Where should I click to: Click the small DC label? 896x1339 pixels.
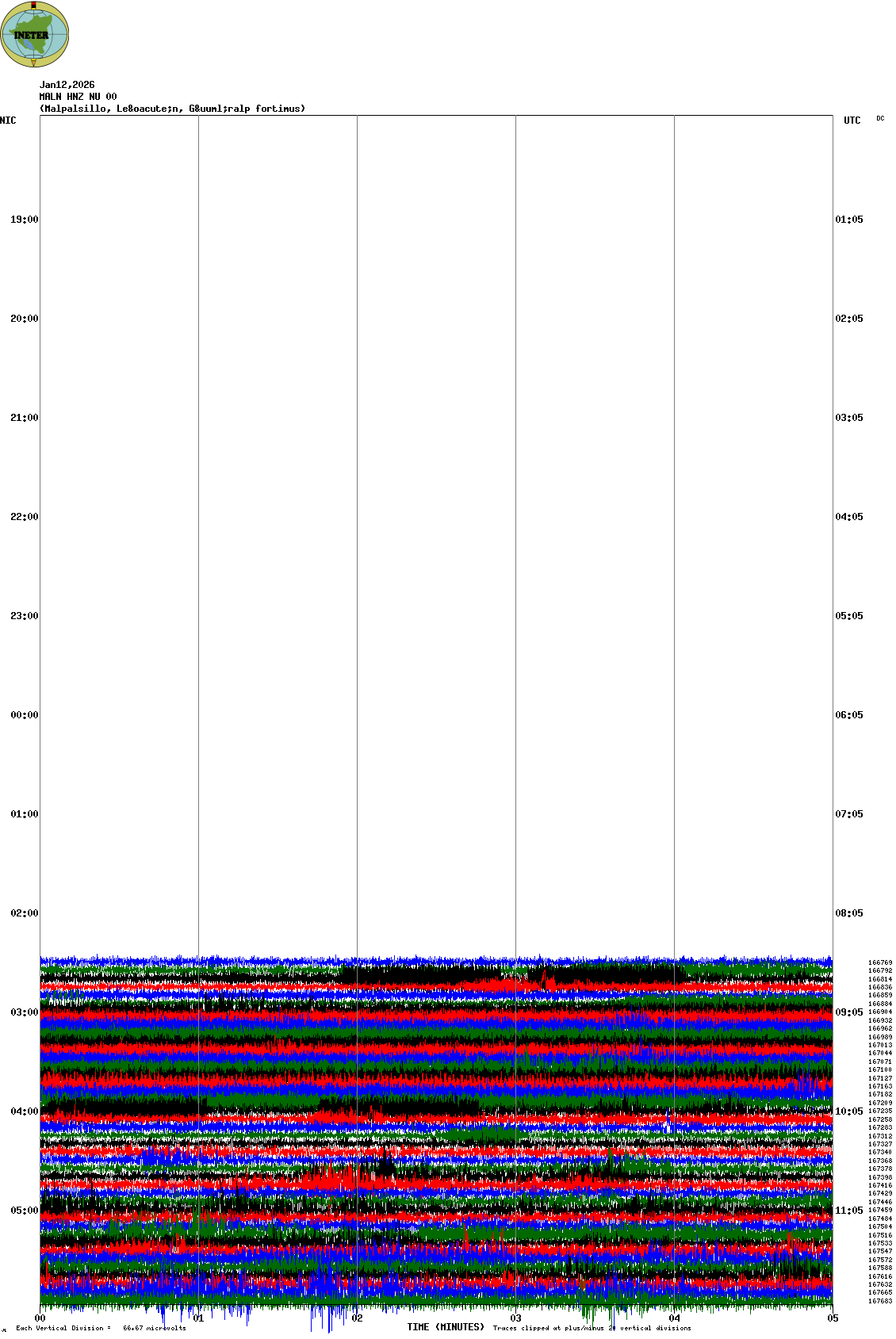coord(880,118)
